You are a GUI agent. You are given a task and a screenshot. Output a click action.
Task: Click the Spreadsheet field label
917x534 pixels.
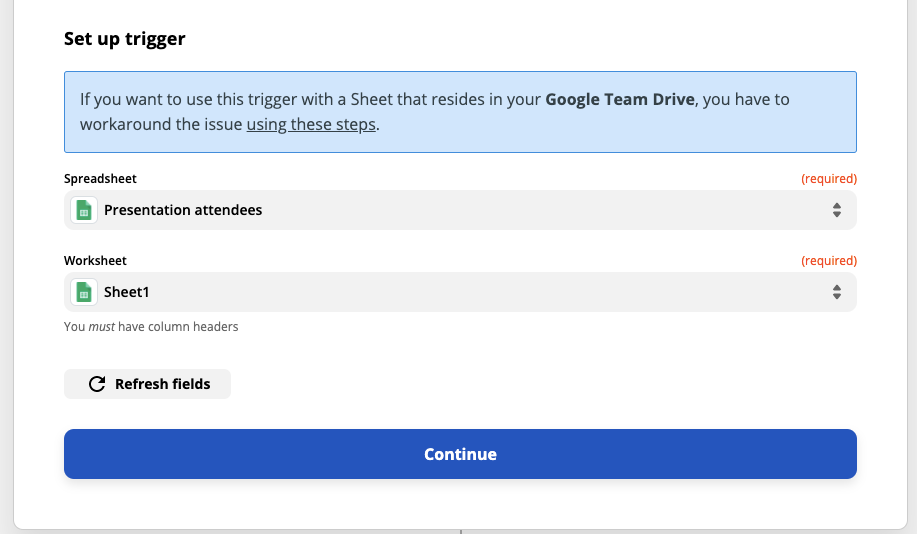[100, 178]
